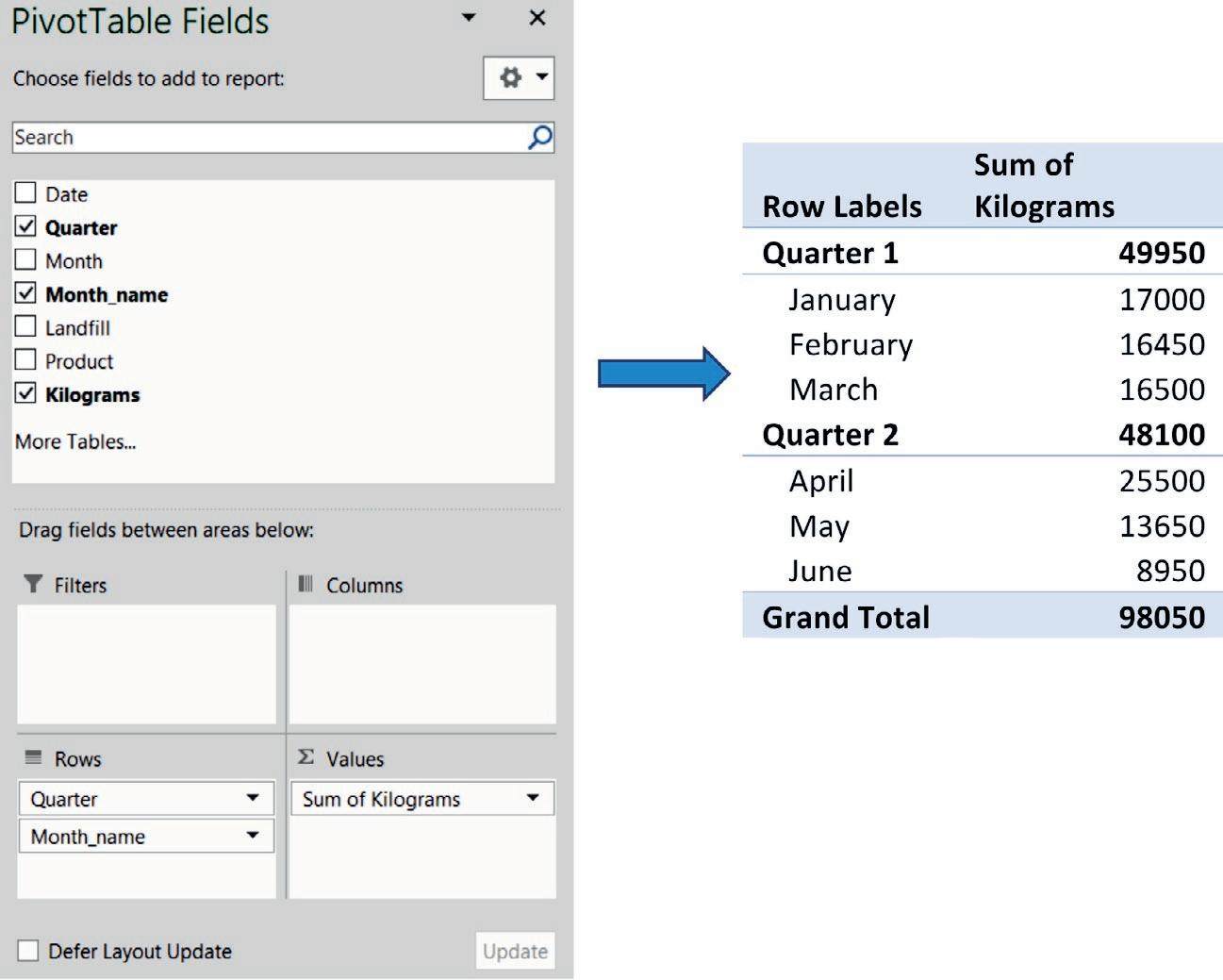Select the Quarter 1 total 49950
Screen dimensions: 1223x980
[x=1162, y=253]
